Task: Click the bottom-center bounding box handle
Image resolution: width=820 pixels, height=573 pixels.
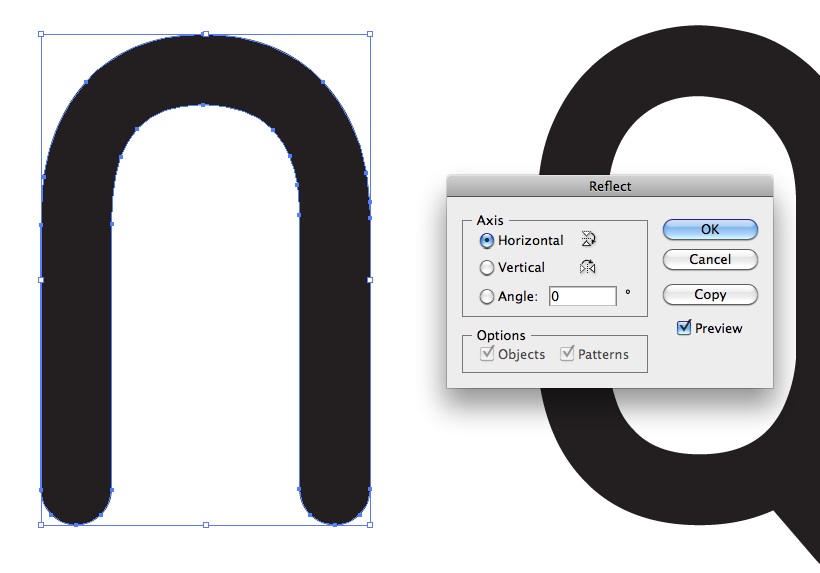Action: click(206, 524)
